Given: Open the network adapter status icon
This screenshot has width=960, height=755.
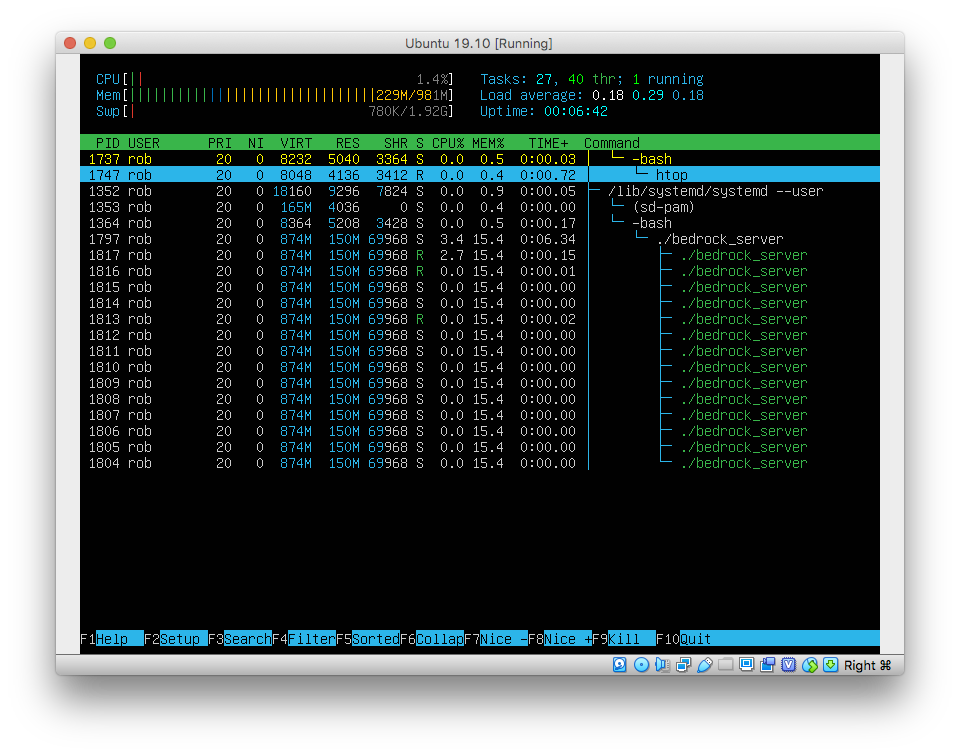Looking at the screenshot, I should point(684,665).
